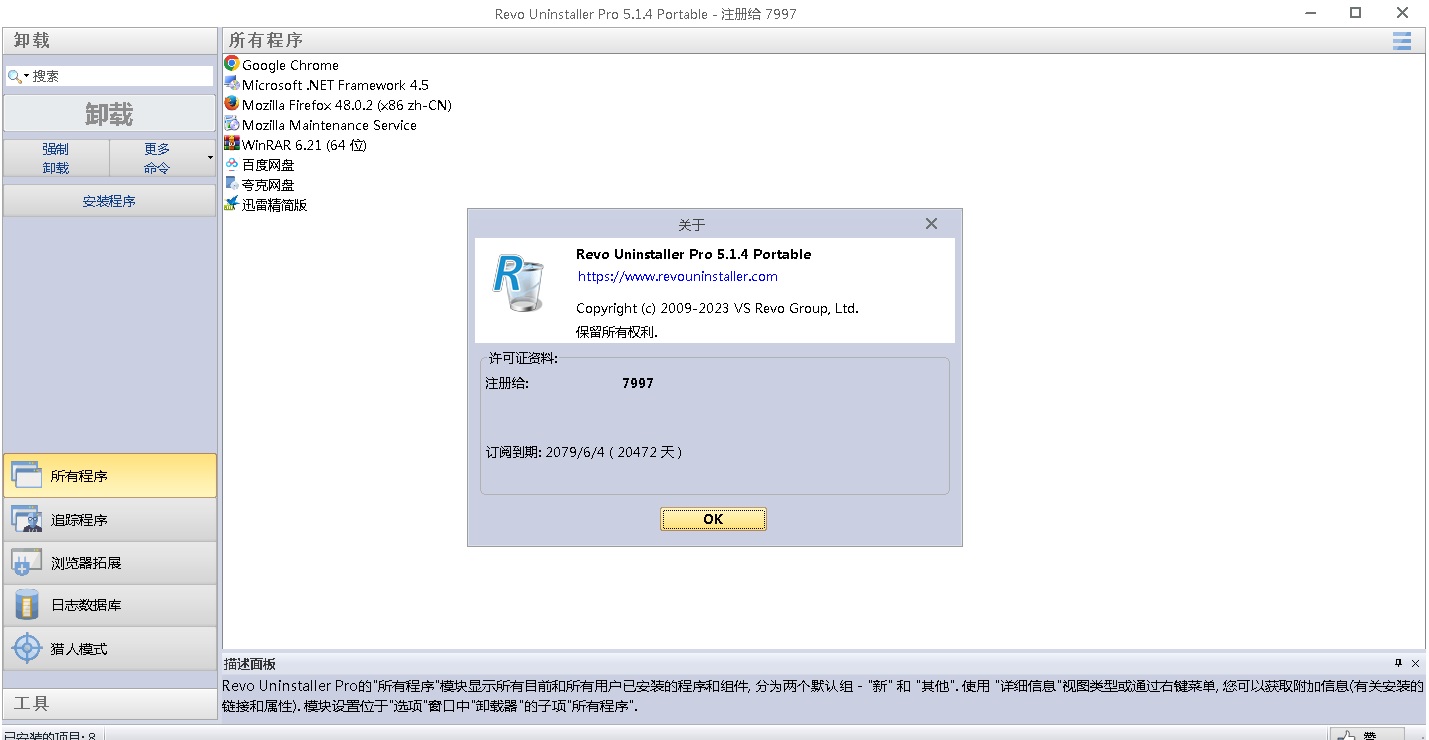Click the 日志数据库 sidebar icon
The width and height of the screenshot is (1429, 740).
pos(26,605)
